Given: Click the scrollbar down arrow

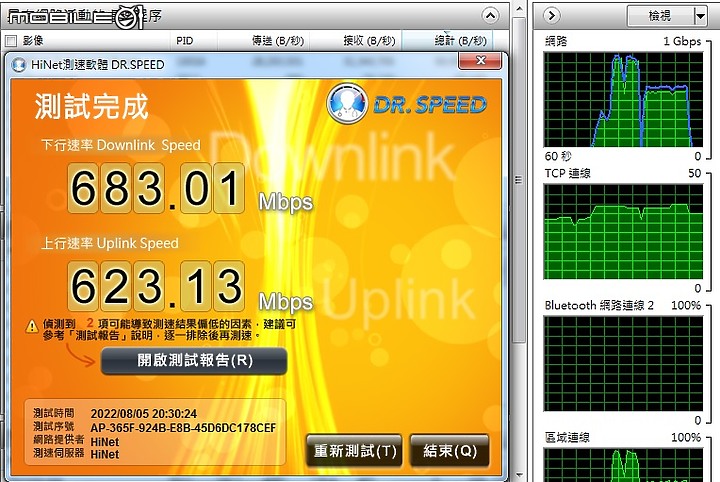Looking at the screenshot, I should tap(519, 475).
